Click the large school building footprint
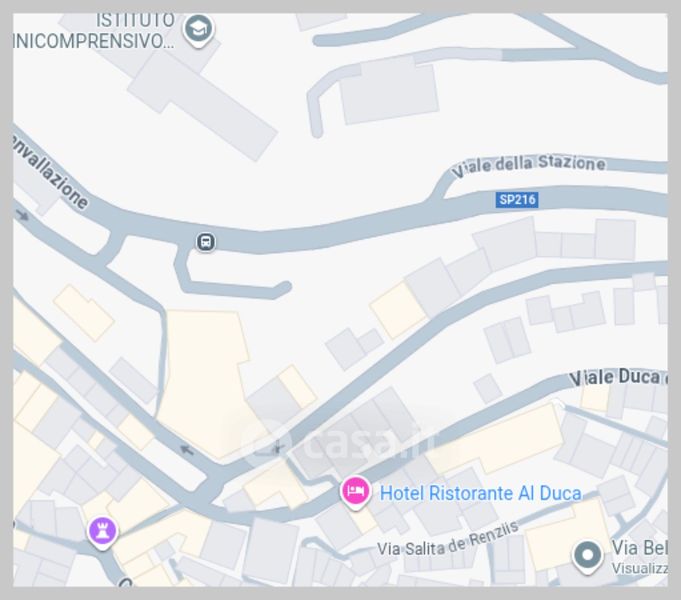 (202, 104)
